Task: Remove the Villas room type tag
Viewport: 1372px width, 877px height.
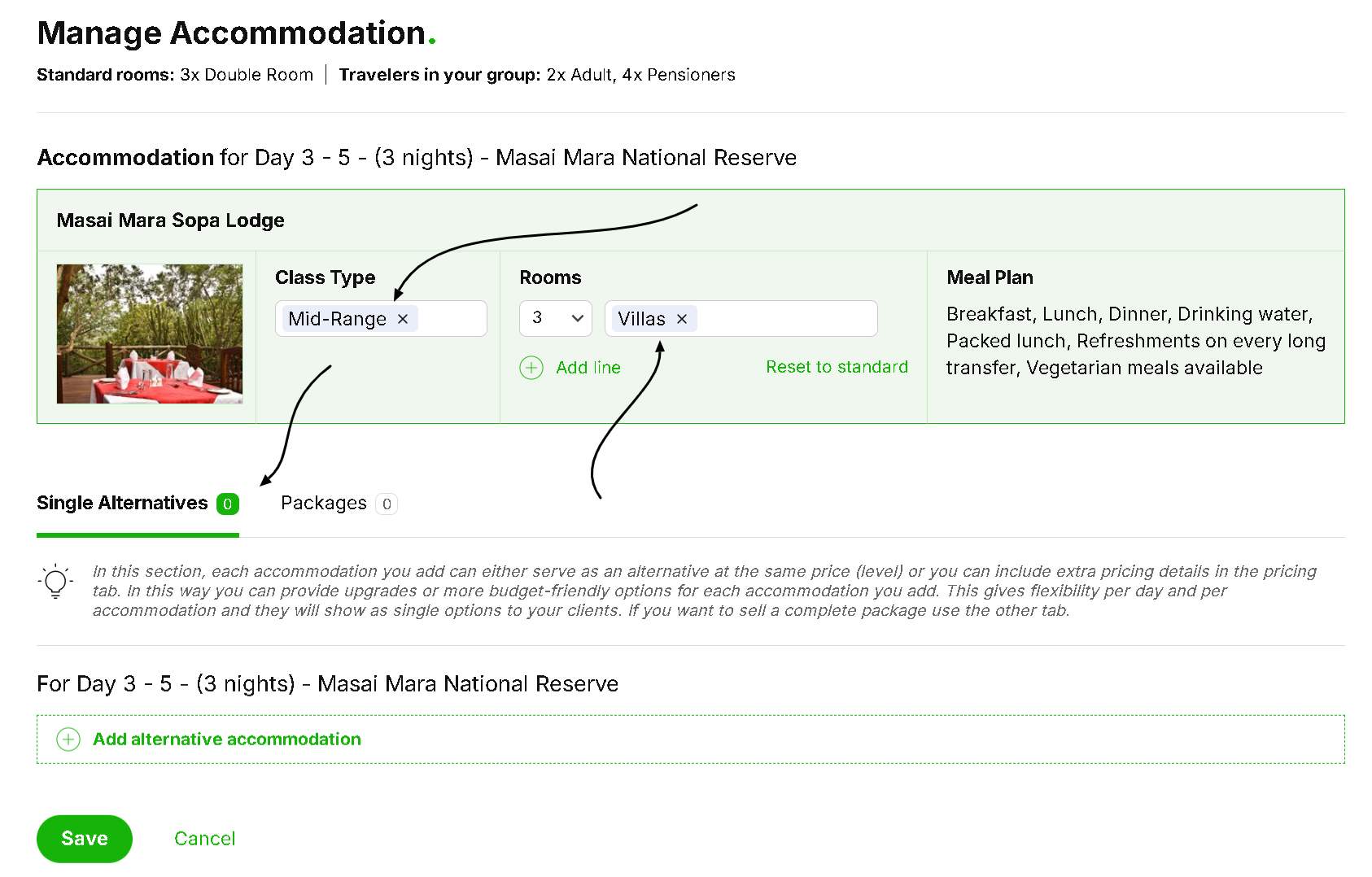Action: click(682, 319)
